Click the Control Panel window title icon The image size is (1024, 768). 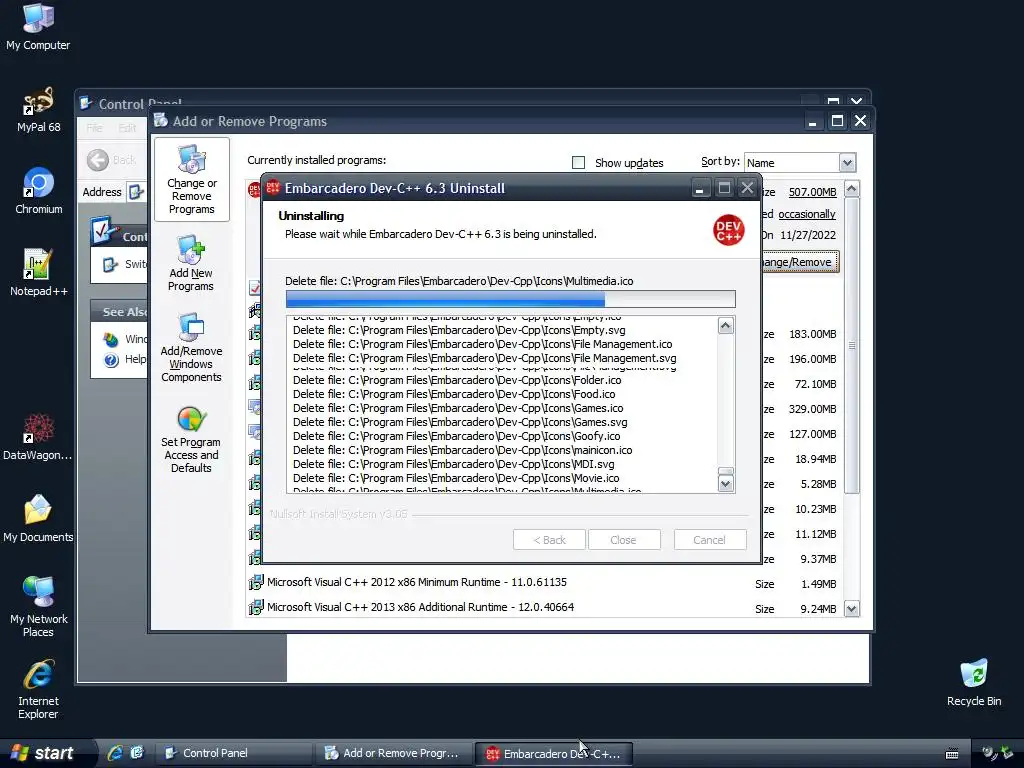pos(86,103)
